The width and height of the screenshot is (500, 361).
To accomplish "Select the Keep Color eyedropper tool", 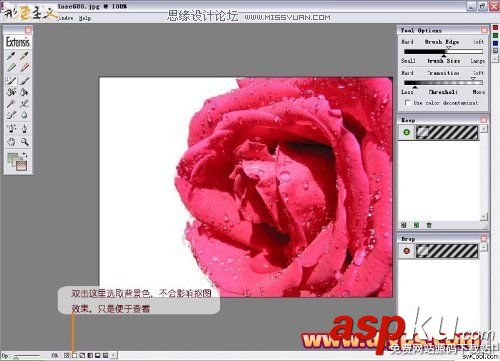I will coord(11,56).
